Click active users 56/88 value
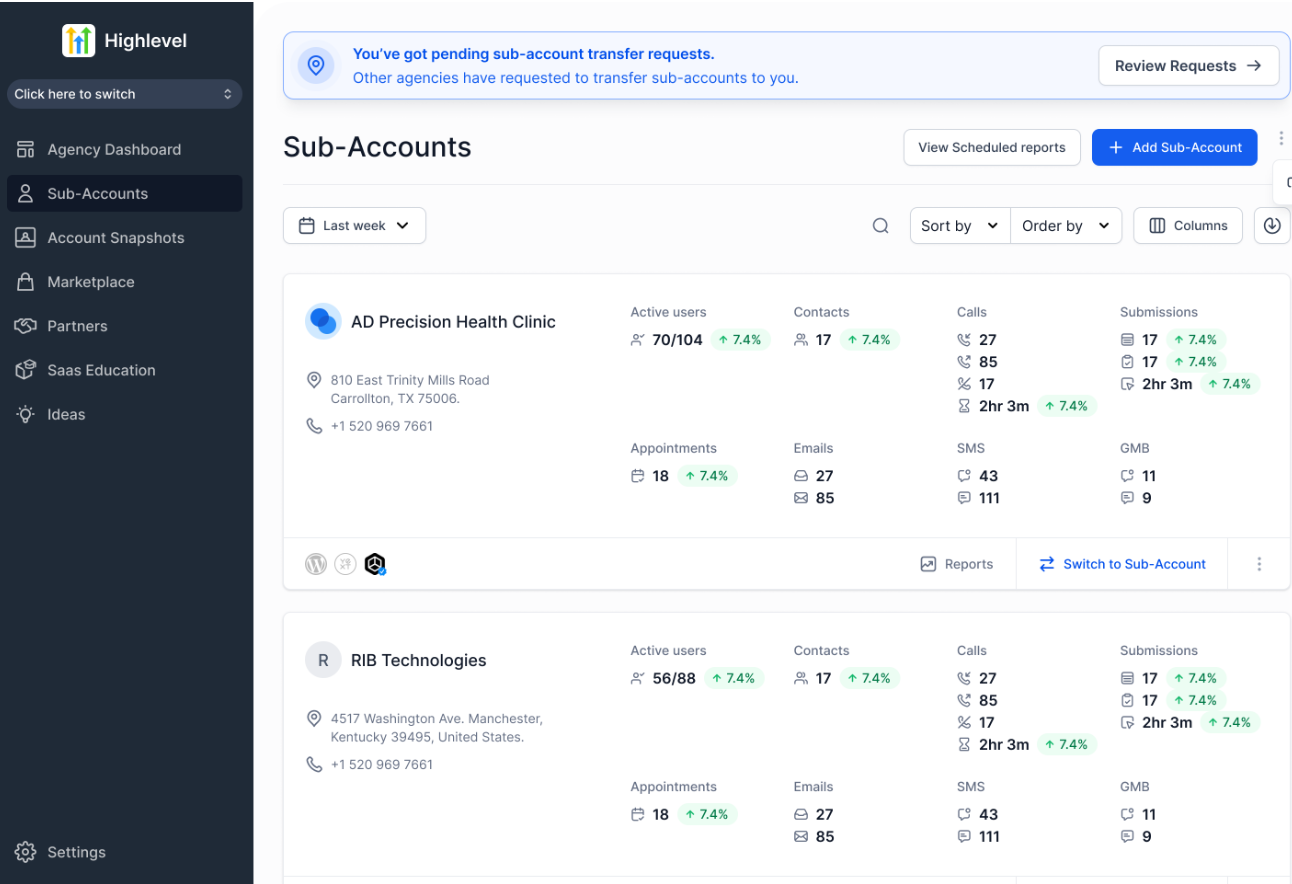The image size is (1292, 884). (x=674, y=678)
